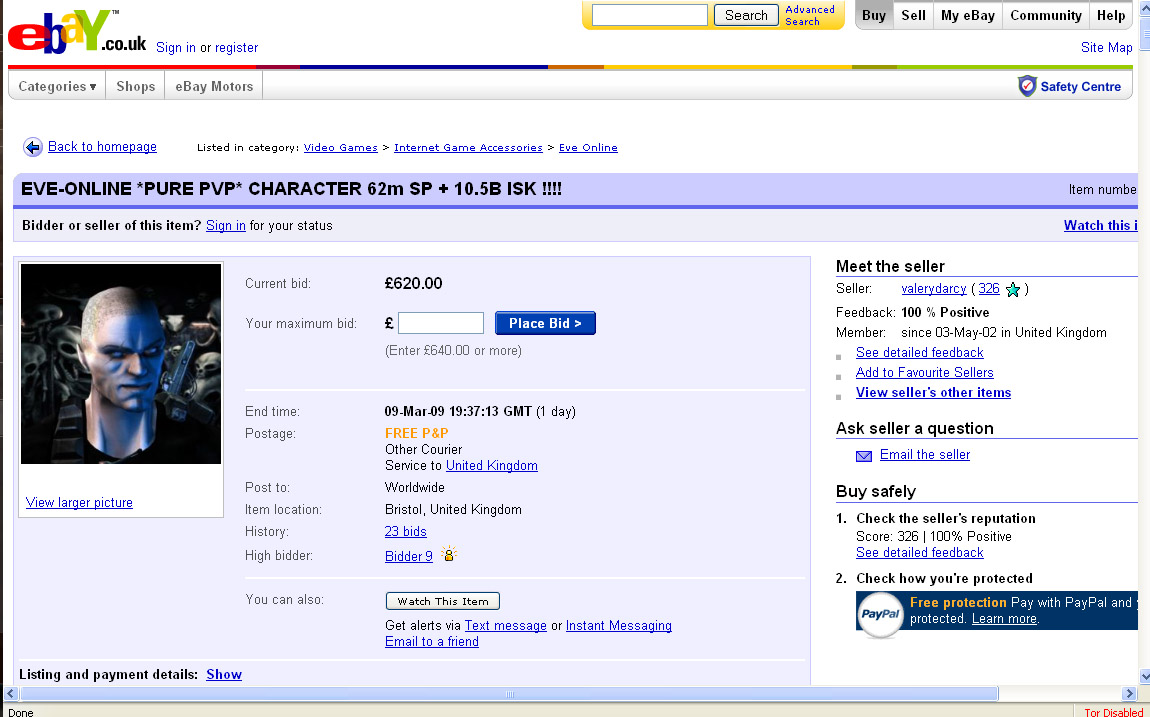Click the register link
This screenshot has height=717, width=1150.
(x=236, y=48)
